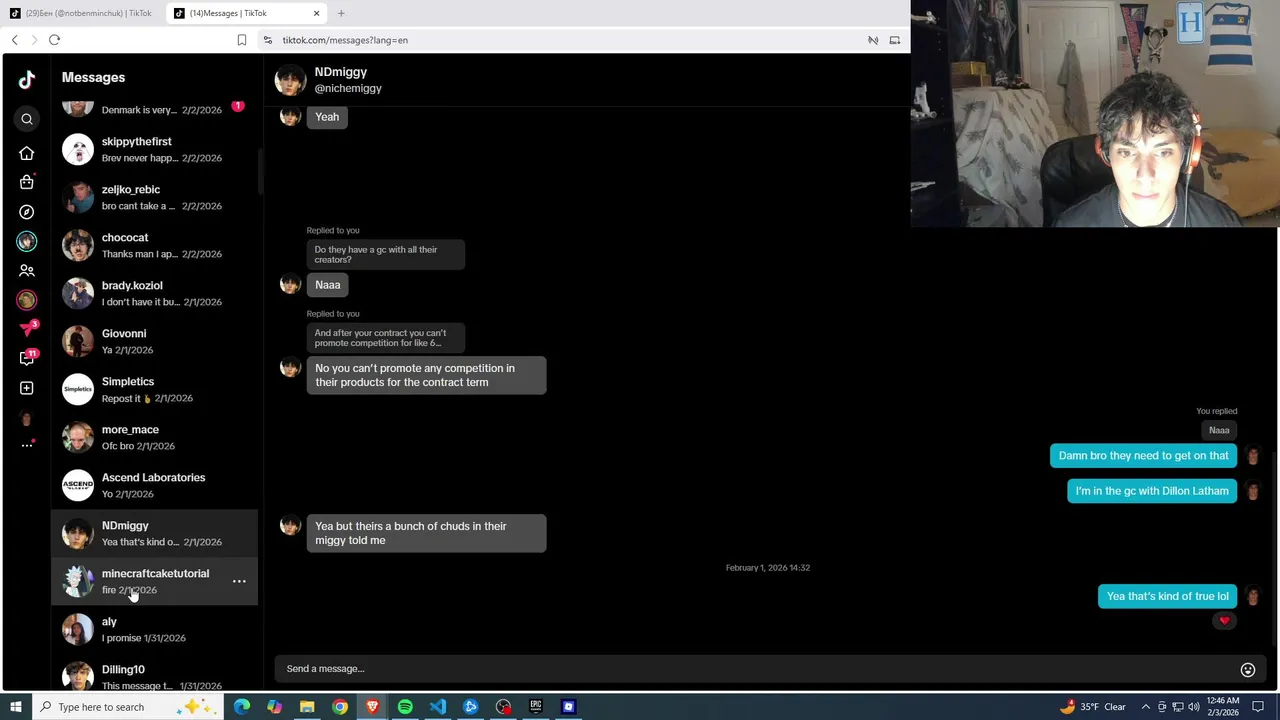1280x720 pixels.
Task: Click quoted reply 'And after your contract'
Action: click(385, 338)
